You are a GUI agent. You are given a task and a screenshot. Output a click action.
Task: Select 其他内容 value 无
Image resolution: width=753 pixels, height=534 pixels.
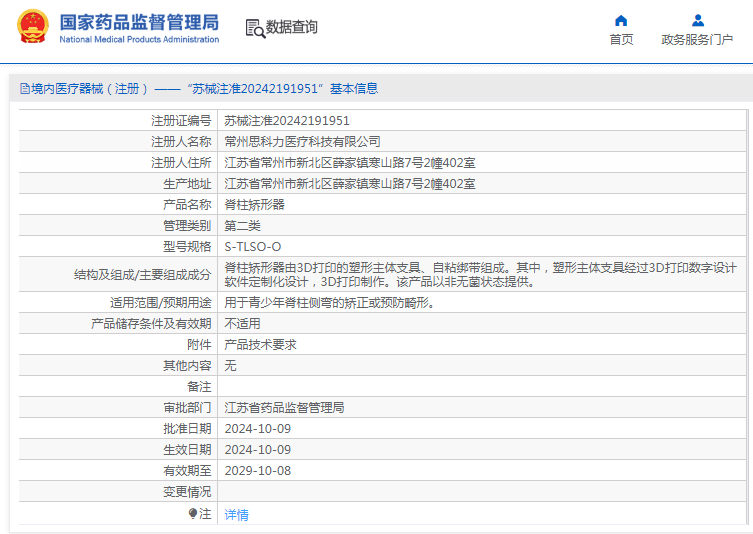230,366
